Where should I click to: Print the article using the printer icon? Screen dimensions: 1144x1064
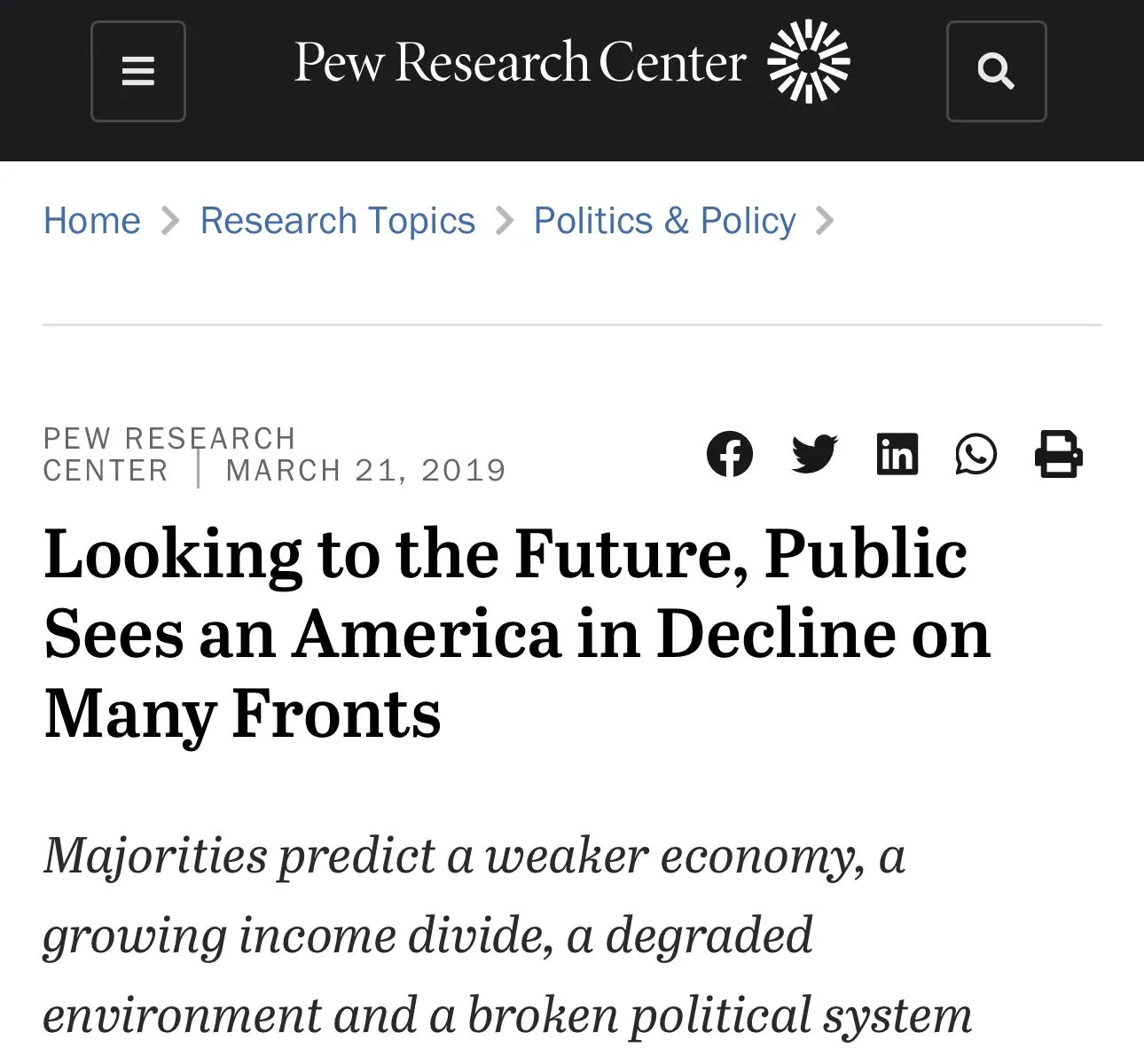[x=1058, y=454]
